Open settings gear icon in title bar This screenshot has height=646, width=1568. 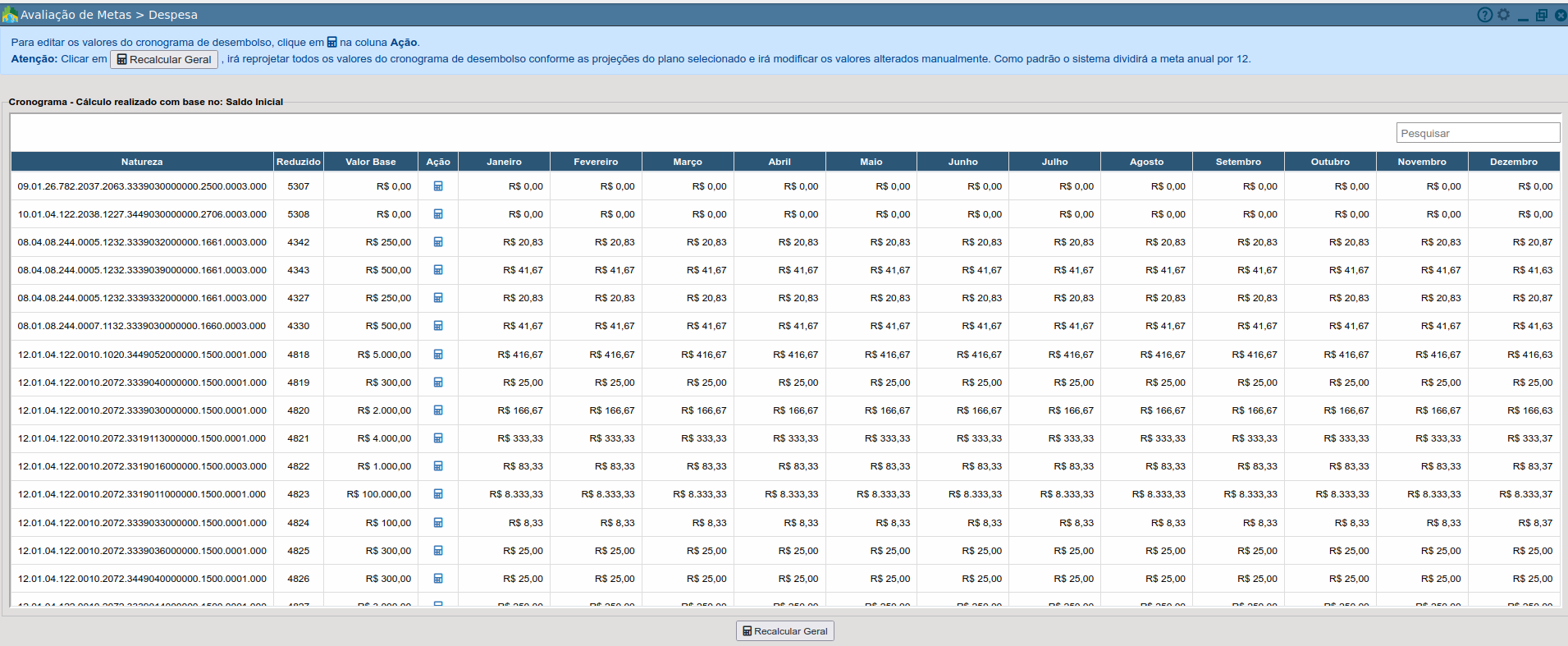point(1503,15)
